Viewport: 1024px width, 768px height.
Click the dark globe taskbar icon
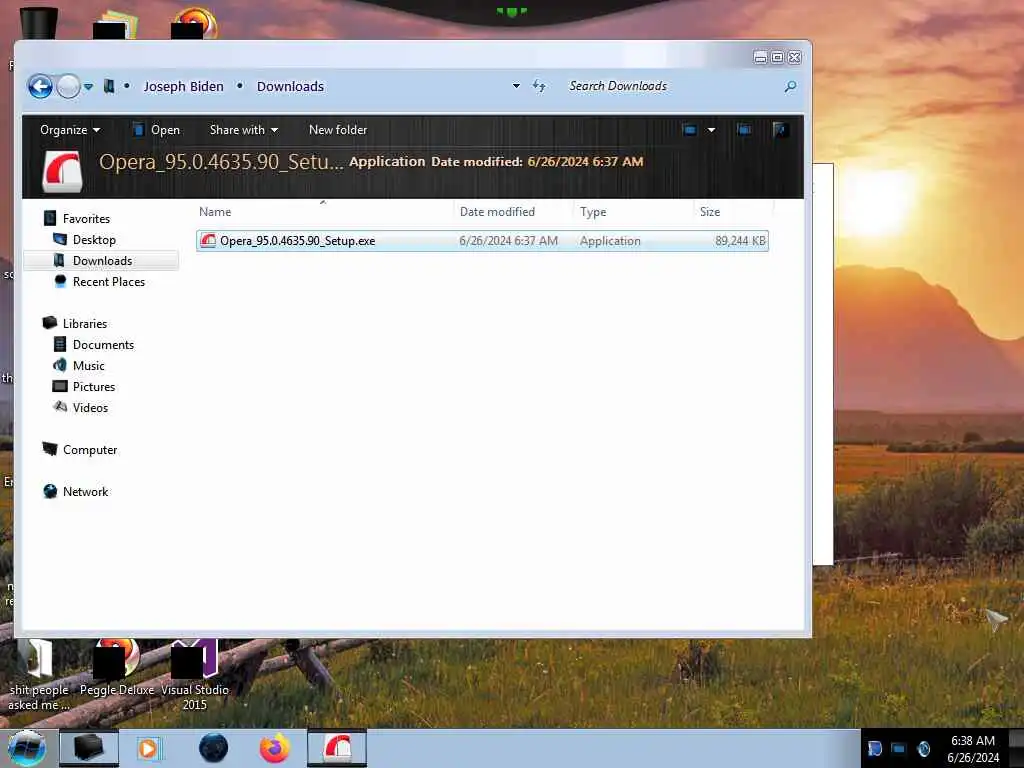click(x=214, y=748)
